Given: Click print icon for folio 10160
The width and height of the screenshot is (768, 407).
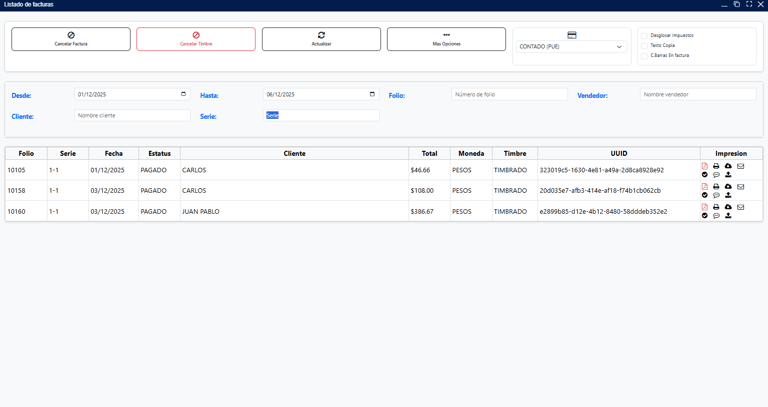Looking at the screenshot, I should point(716,207).
